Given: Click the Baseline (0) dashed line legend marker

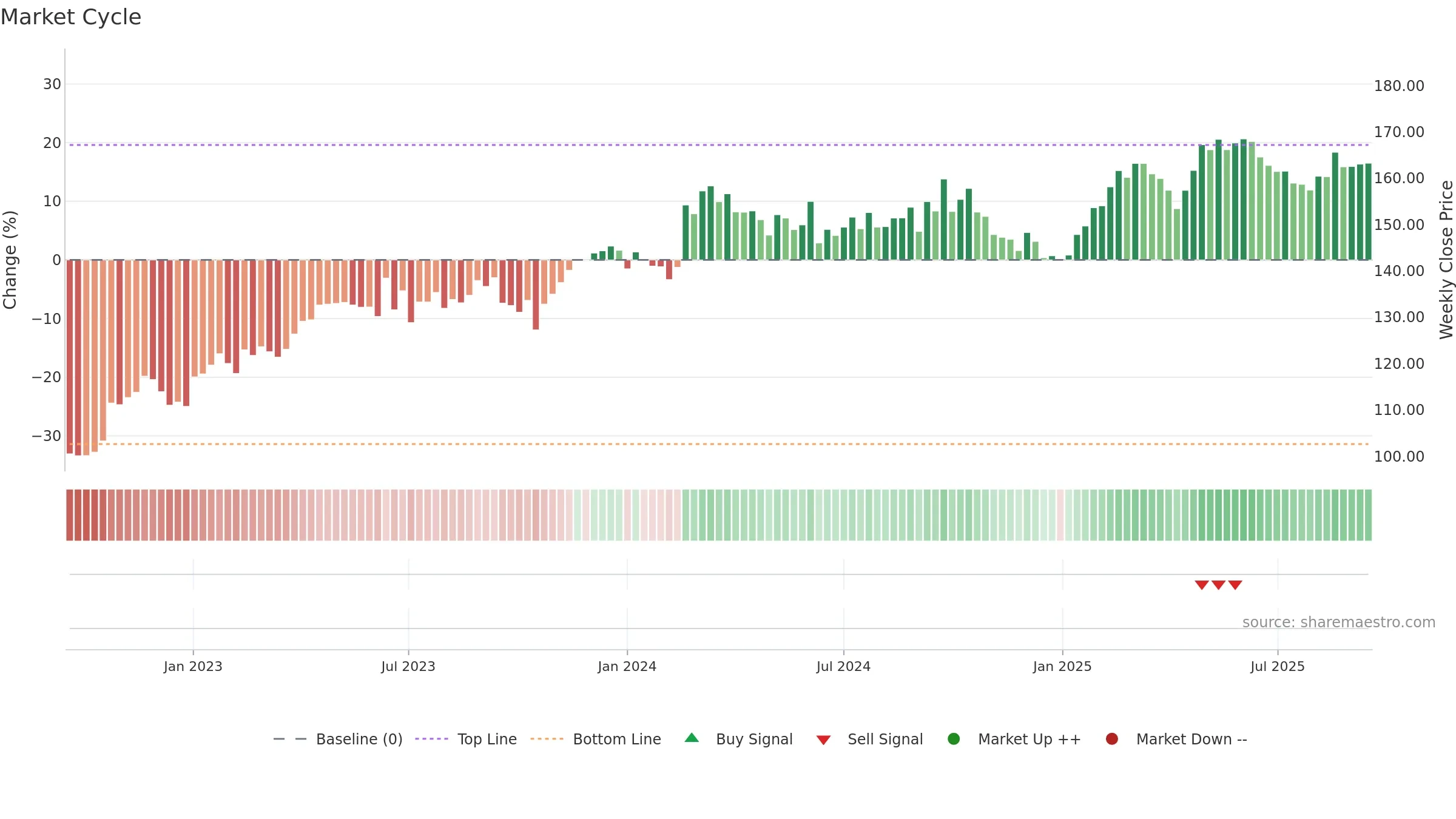Looking at the screenshot, I should 290,739.
